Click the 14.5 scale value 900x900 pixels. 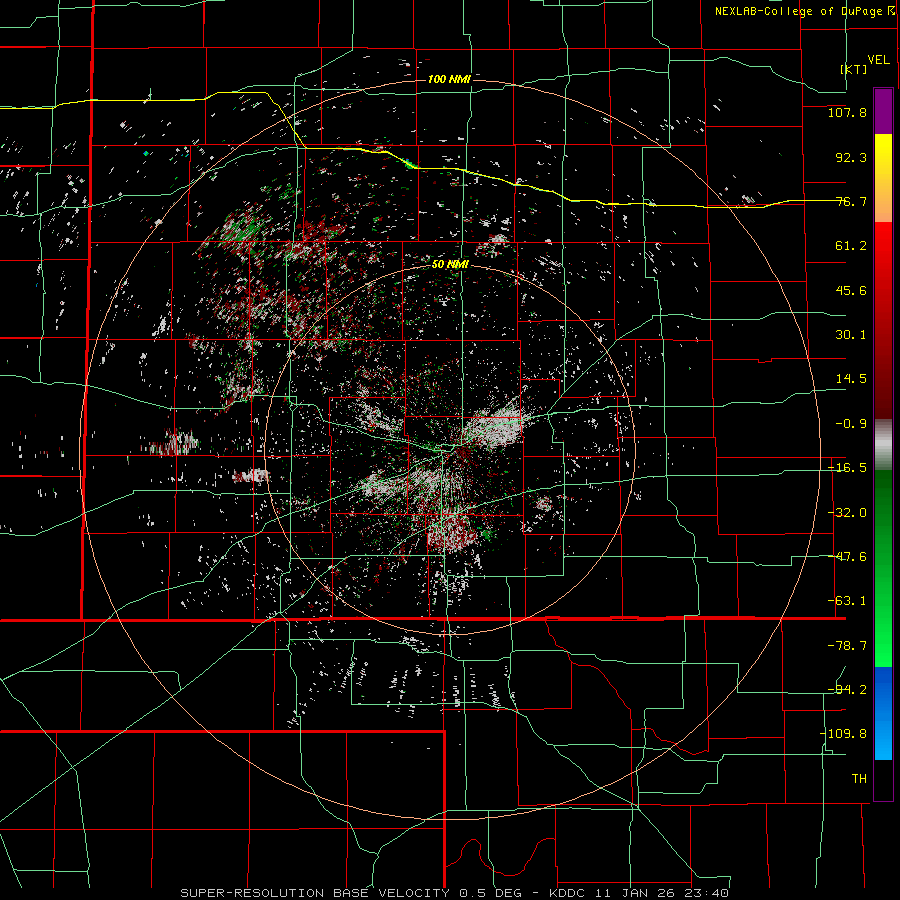click(x=851, y=379)
